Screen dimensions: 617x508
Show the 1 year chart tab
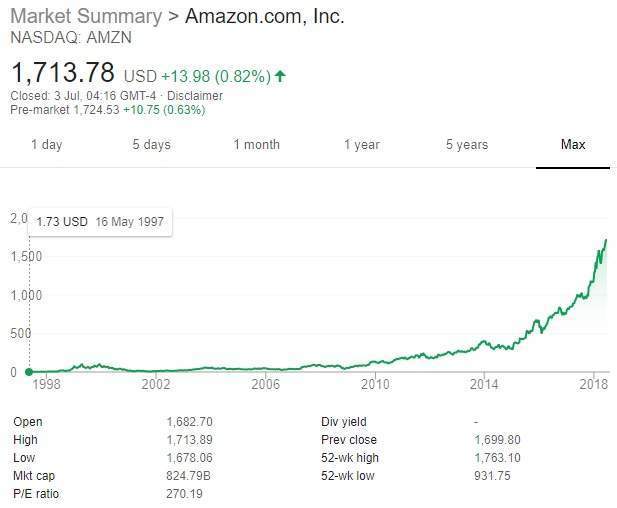361,145
